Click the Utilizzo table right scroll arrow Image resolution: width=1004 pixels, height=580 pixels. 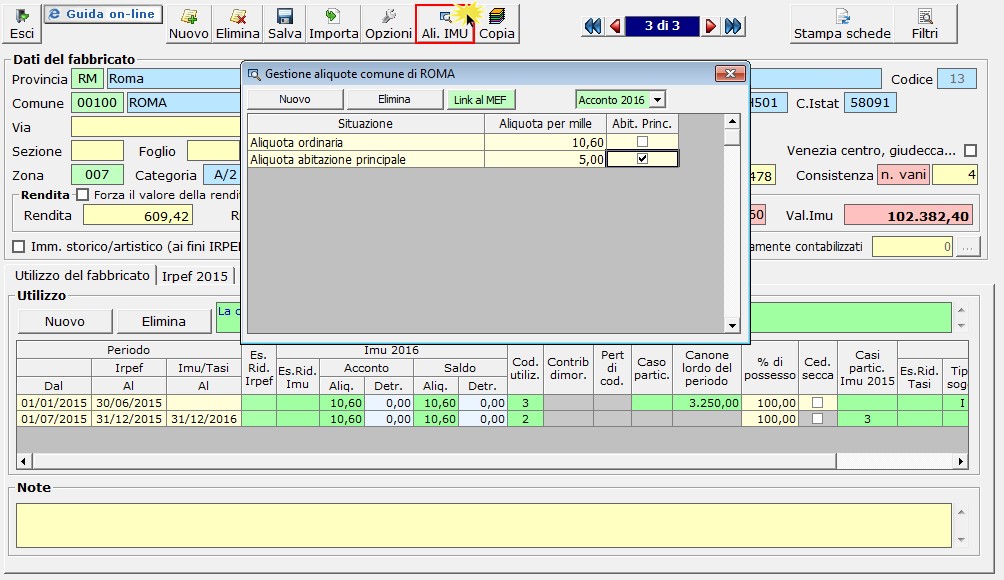click(x=960, y=461)
